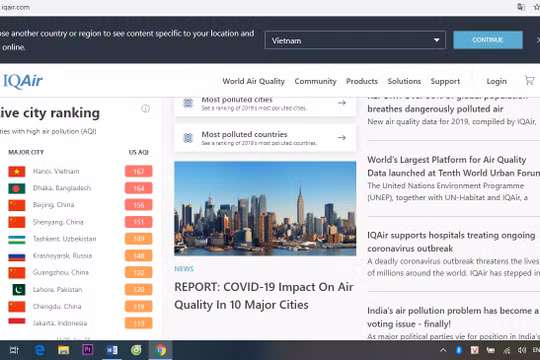Click the red 156 AQI badge
Screen dimensions: 540x360
coord(138,205)
